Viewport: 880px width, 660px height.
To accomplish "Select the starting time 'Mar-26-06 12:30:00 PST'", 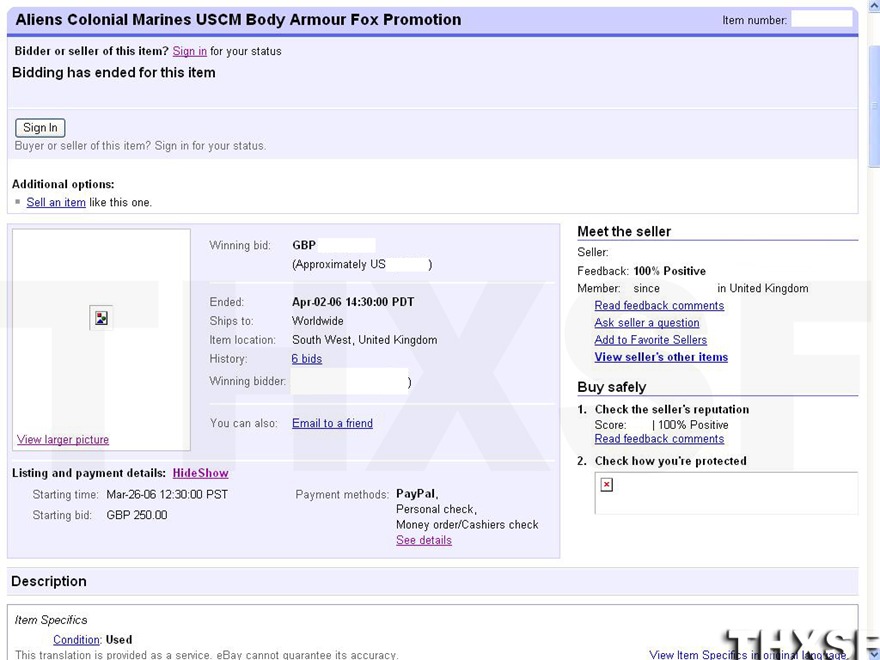I will click(167, 494).
